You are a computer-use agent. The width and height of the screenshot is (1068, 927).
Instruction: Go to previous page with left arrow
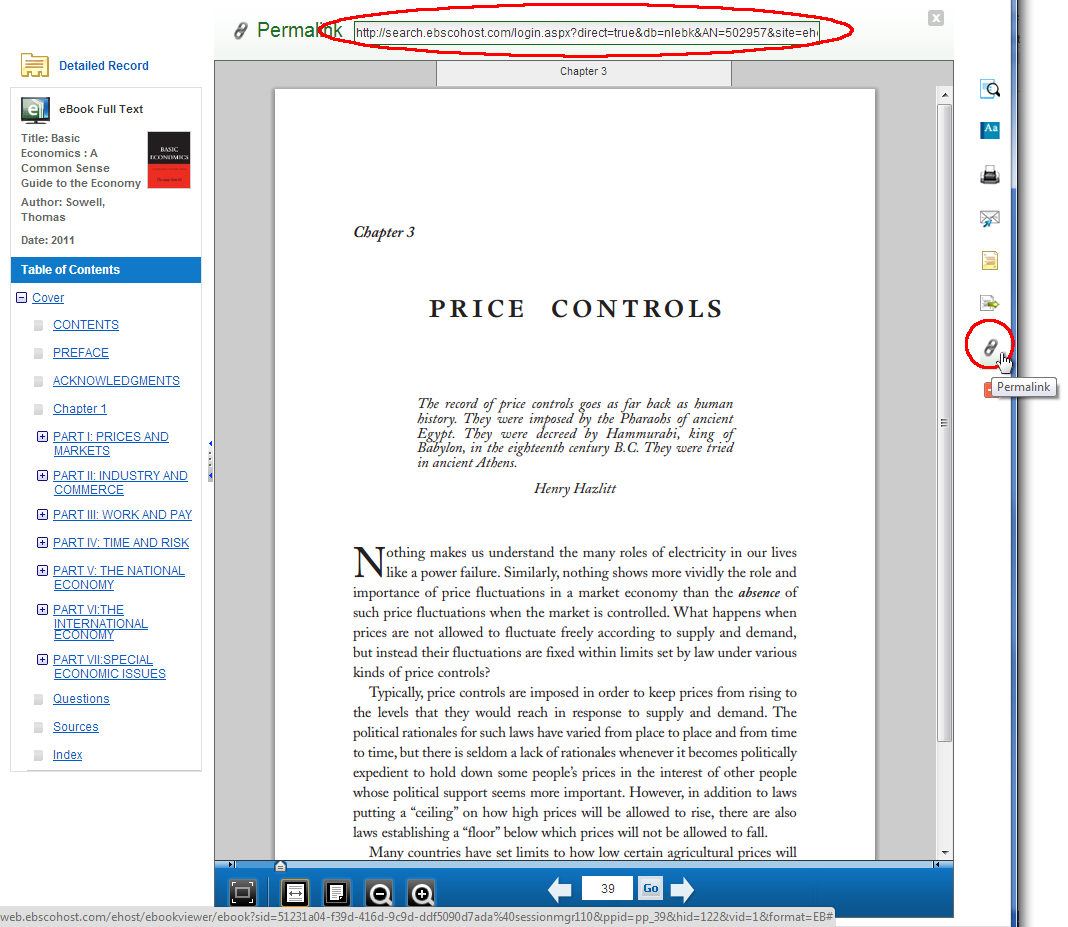[560, 890]
